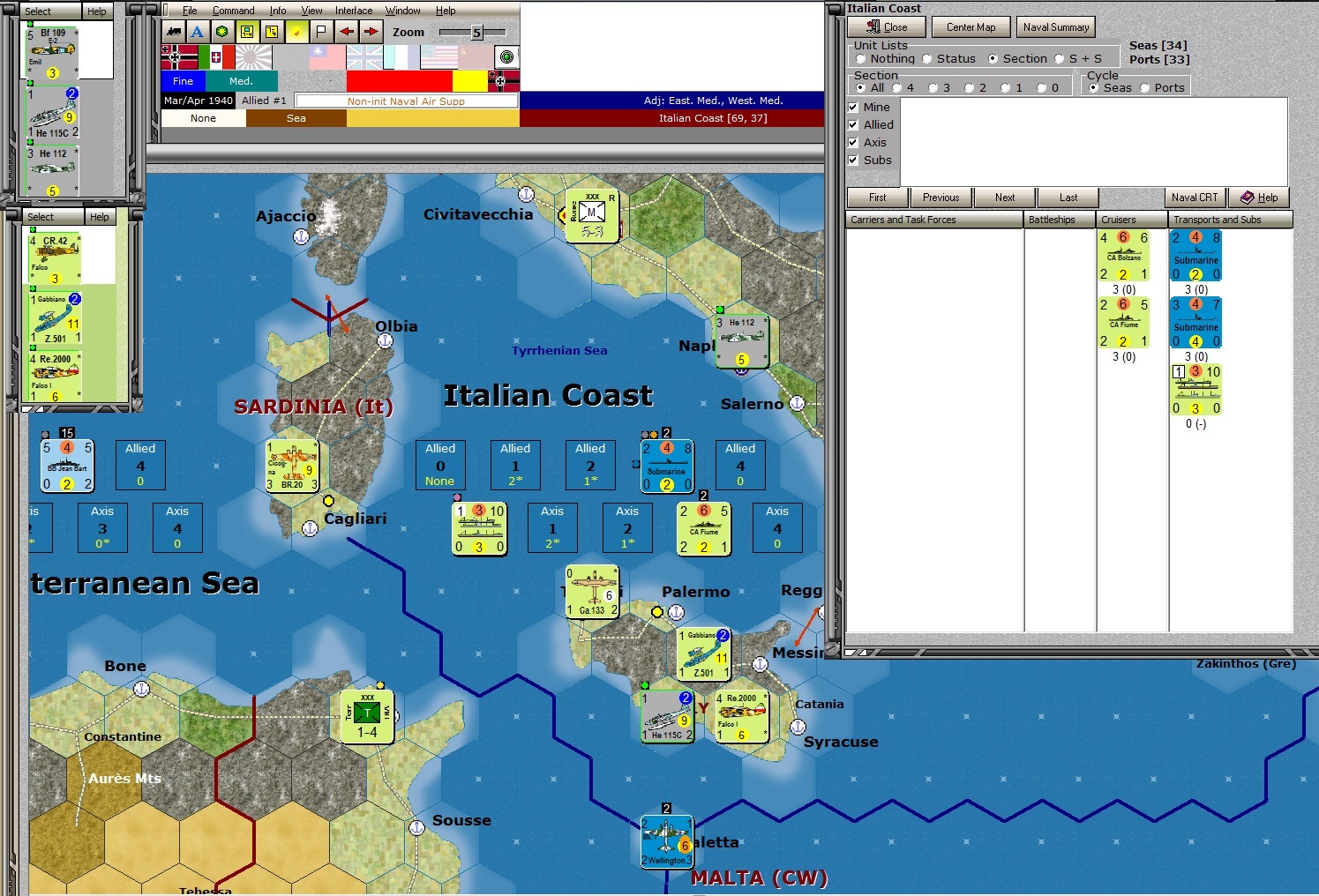This screenshot has width=1319, height=896.
Task: Click the yellow stacked units toolbar icon
Action: click(272, 32)
